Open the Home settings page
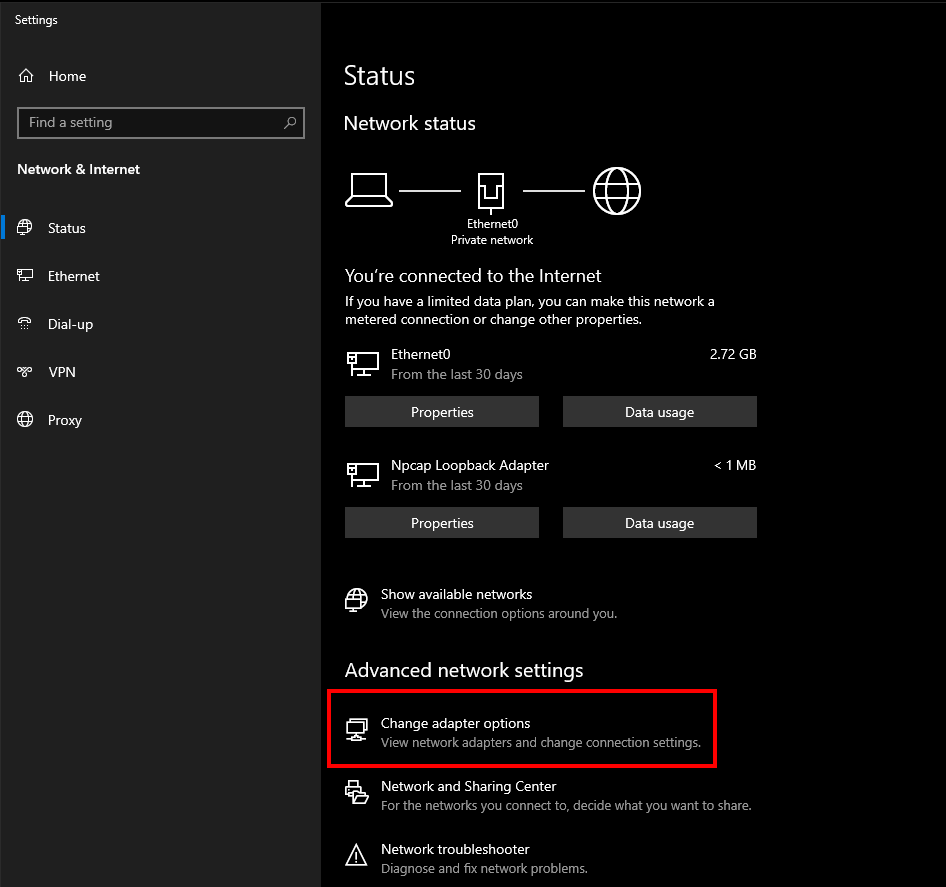Image resolution: width=946 pixels, height=887 pixels. pyautogui.click(x=67, y=76)
